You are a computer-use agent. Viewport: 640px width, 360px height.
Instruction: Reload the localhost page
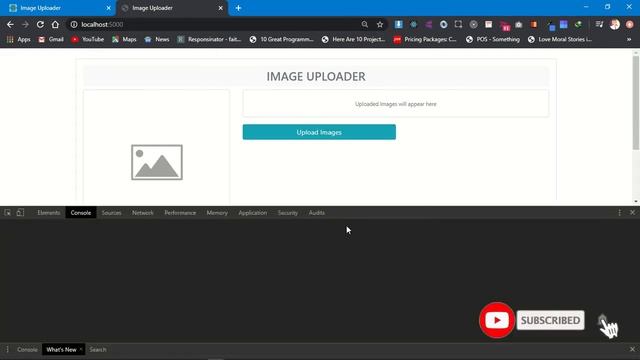pos(40,24)
